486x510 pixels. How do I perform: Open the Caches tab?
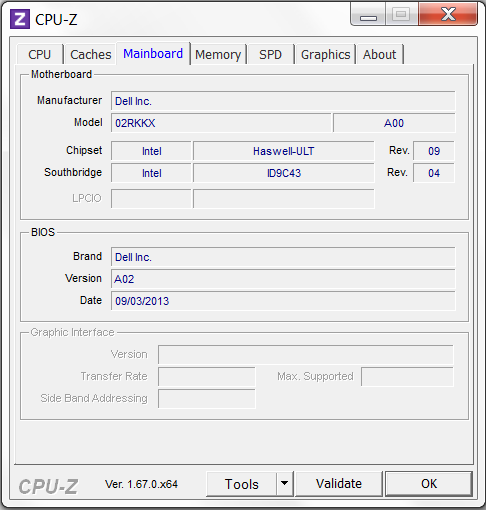(x=91, y=54)
